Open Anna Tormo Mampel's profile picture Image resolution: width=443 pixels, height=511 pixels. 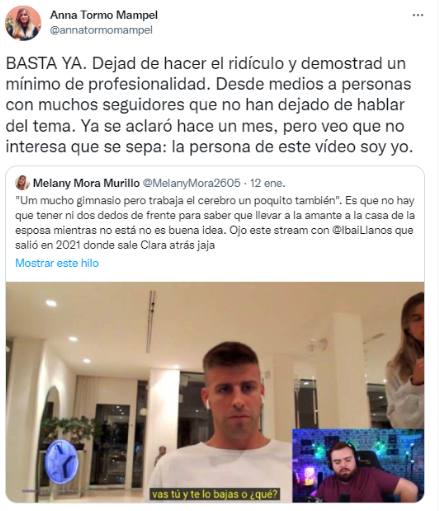(23, 23)
